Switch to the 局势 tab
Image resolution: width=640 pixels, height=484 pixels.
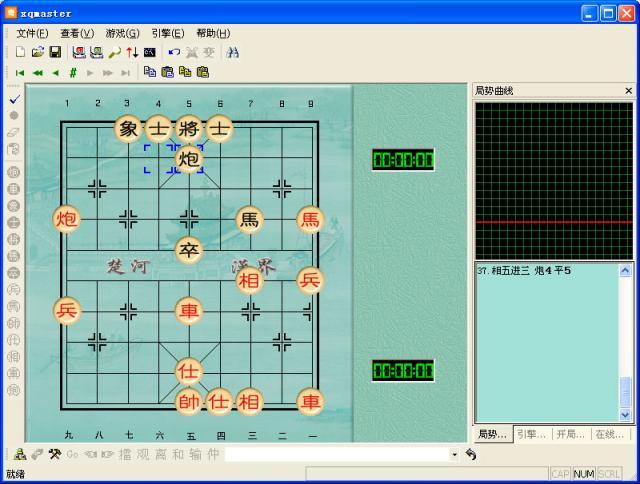(493, 434)
